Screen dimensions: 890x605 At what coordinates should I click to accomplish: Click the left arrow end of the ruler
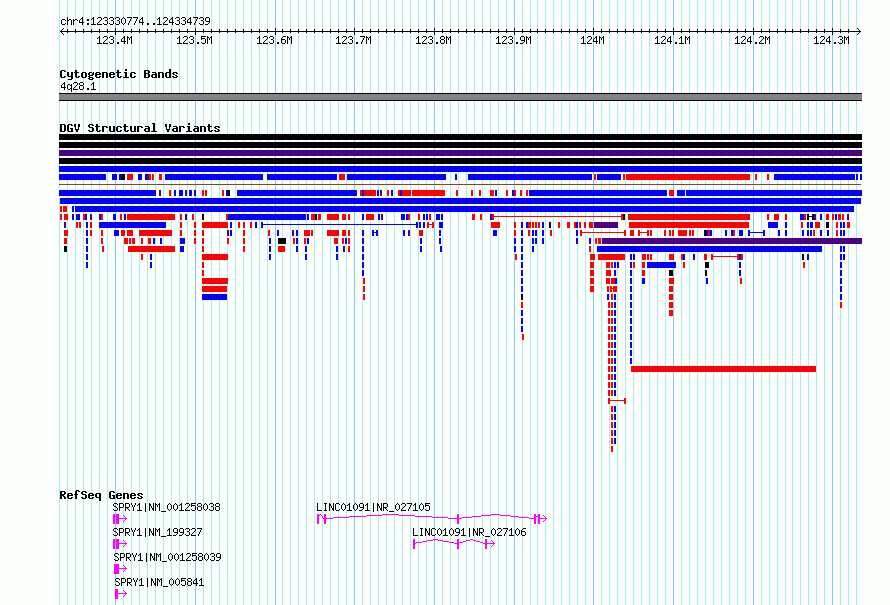pyautogui.click(x=62, y=32)
